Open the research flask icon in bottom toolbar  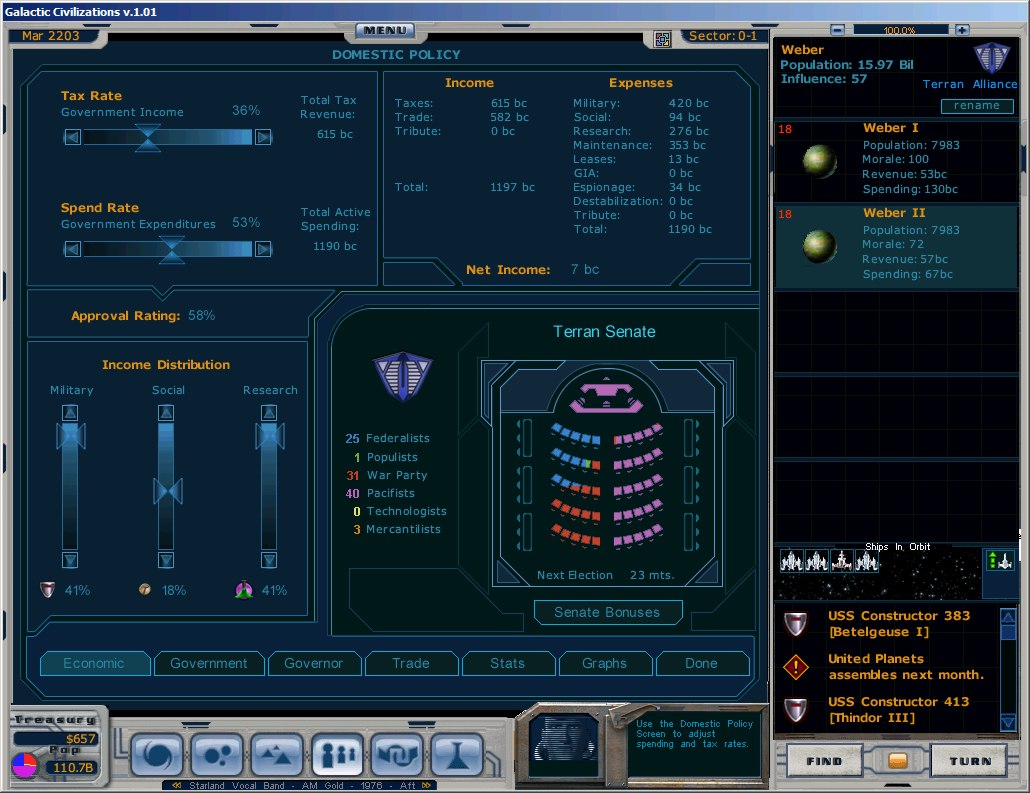457,755
